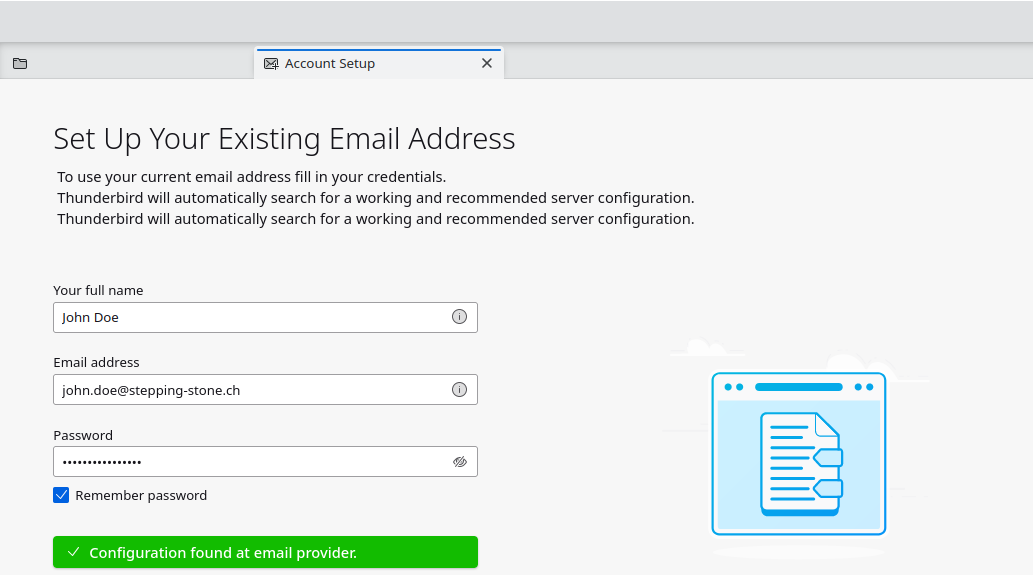The width and height of the screenshot is (1033, 575).
Task: Click the Password field label
Action: tap(83, 436)
